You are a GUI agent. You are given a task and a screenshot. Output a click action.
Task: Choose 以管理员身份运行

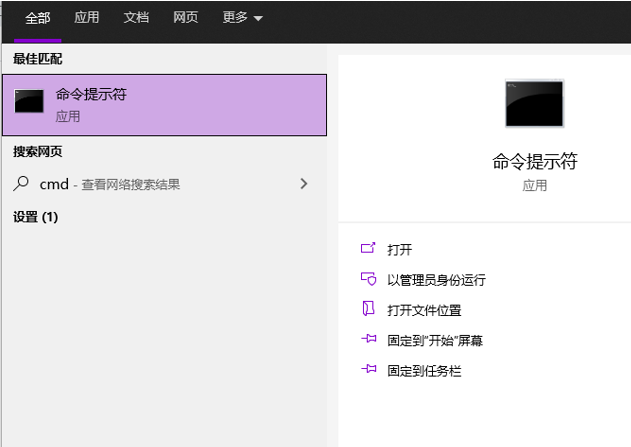[x=436, y=280]
